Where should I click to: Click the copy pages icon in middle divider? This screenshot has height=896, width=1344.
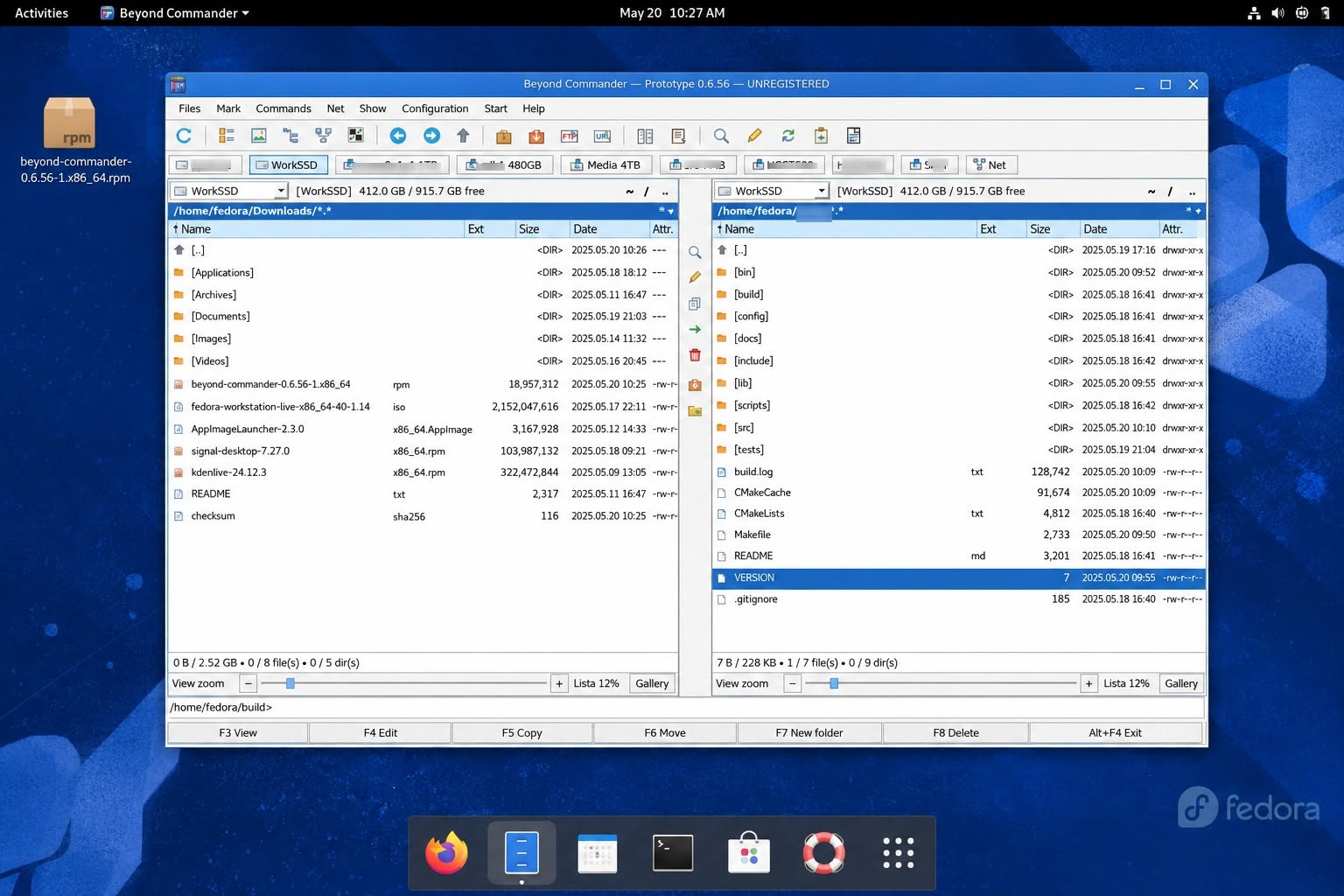(695, 304)
